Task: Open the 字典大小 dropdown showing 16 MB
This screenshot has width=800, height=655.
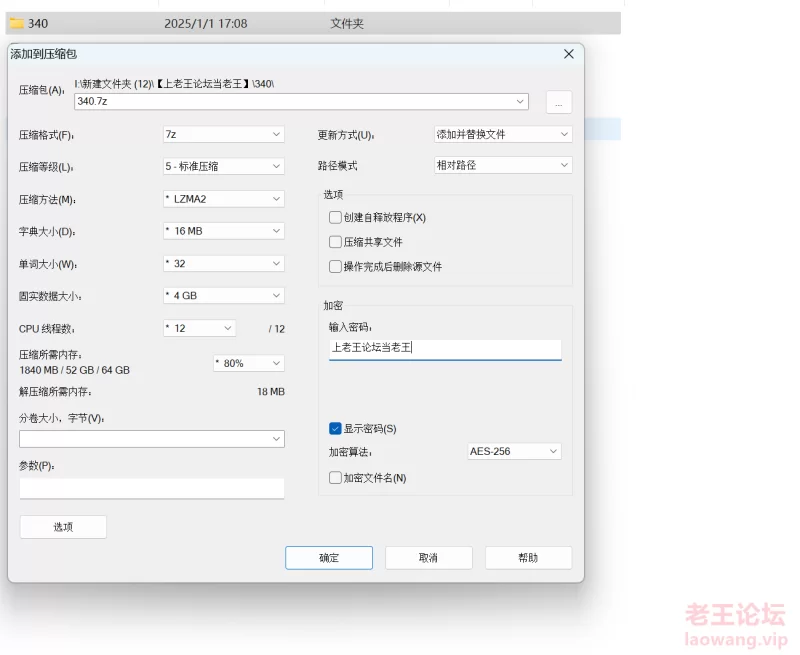Action: (223, 231)
